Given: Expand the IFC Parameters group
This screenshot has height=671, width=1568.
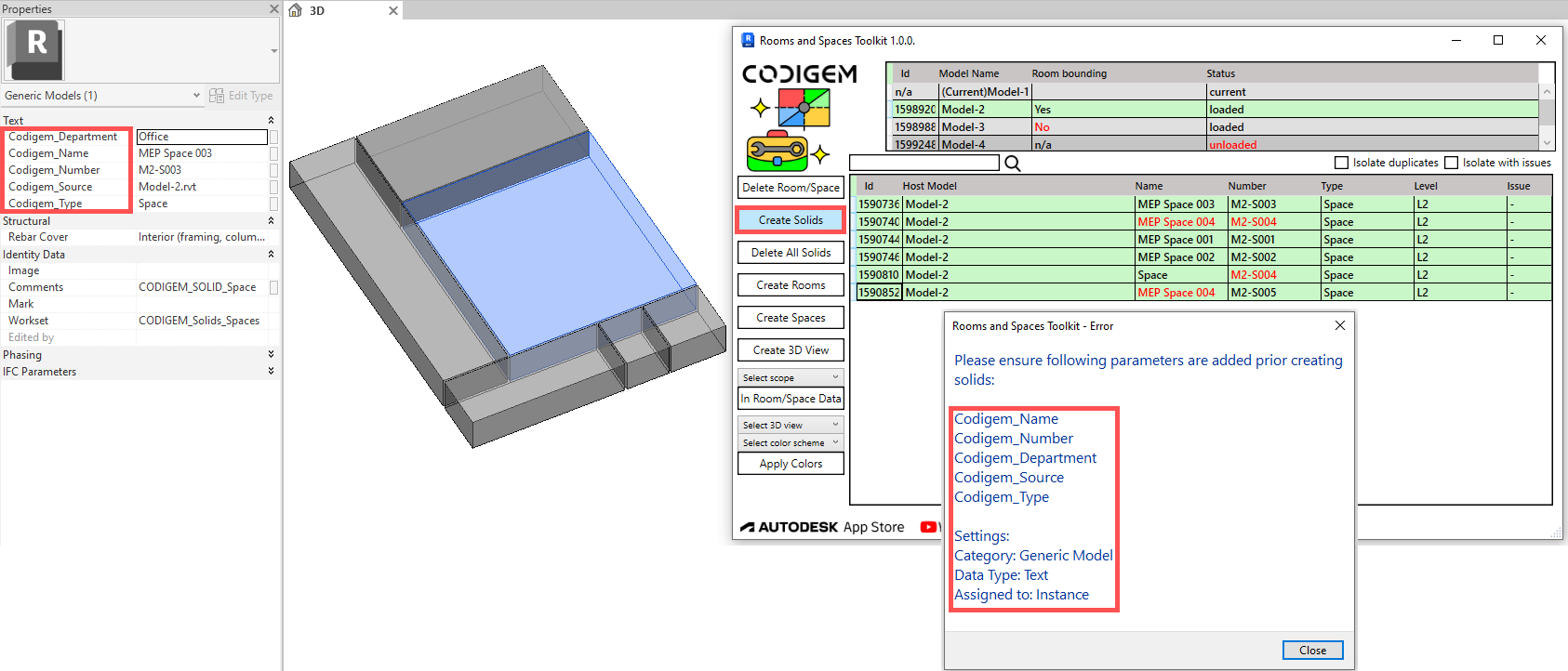Looking at the screenshot, I should point(271,371).
